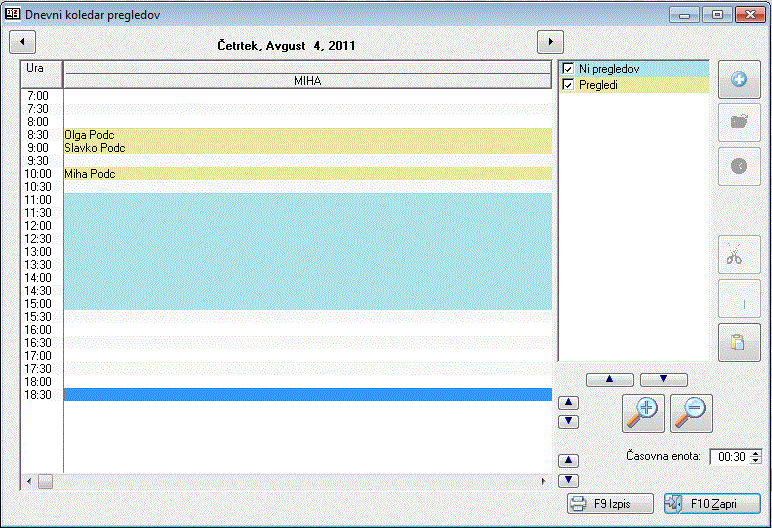Toggle the 'Ni pregledov' checkbox
Screen dimensions: 772x528
coord(568,69)
